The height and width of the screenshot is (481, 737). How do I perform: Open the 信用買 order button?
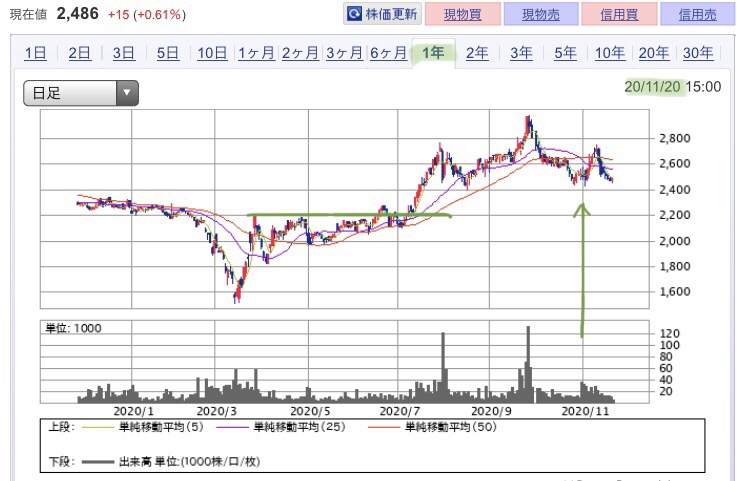(x=619, y=15)
